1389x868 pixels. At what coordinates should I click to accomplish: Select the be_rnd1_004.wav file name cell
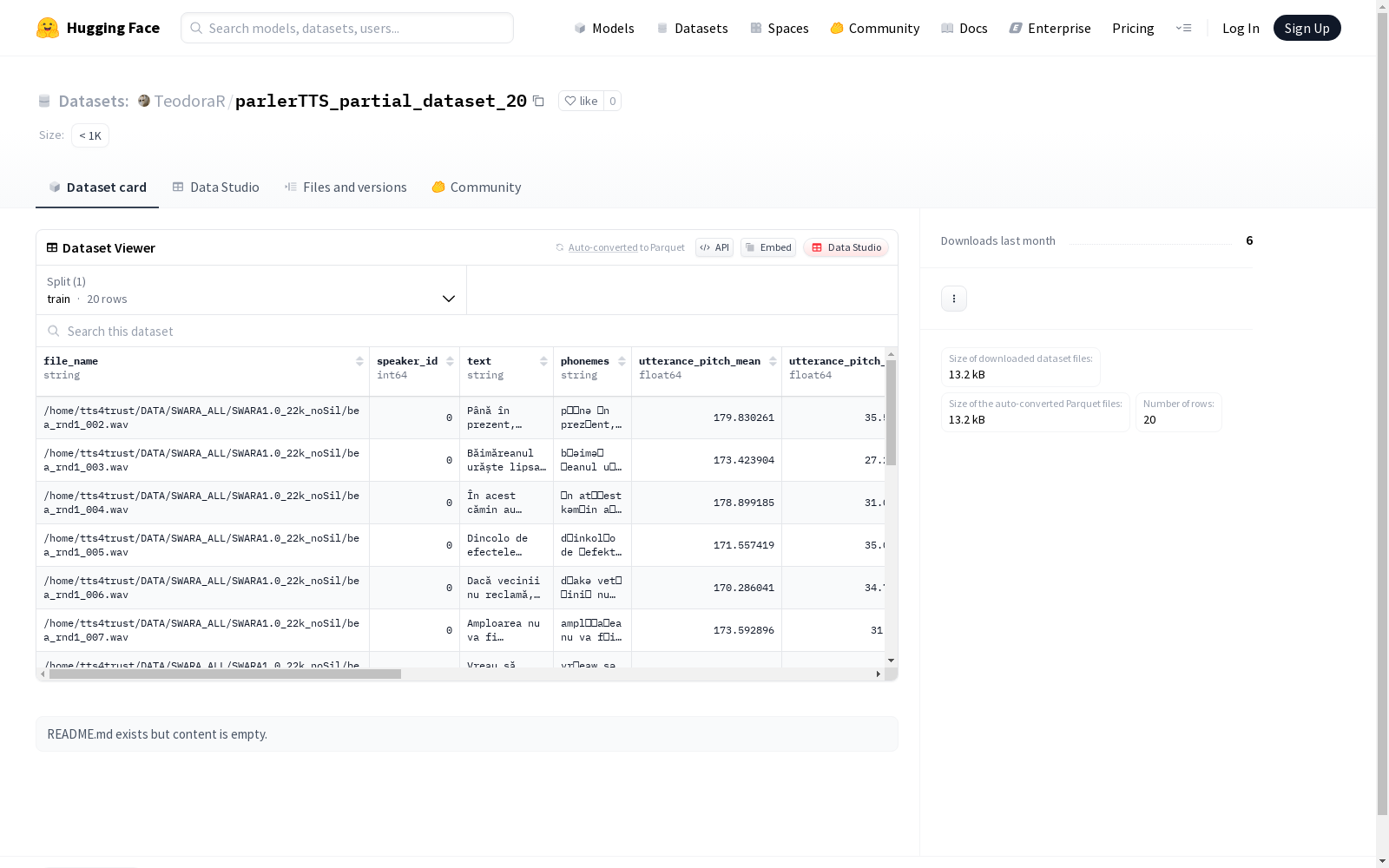pos(202,503)
